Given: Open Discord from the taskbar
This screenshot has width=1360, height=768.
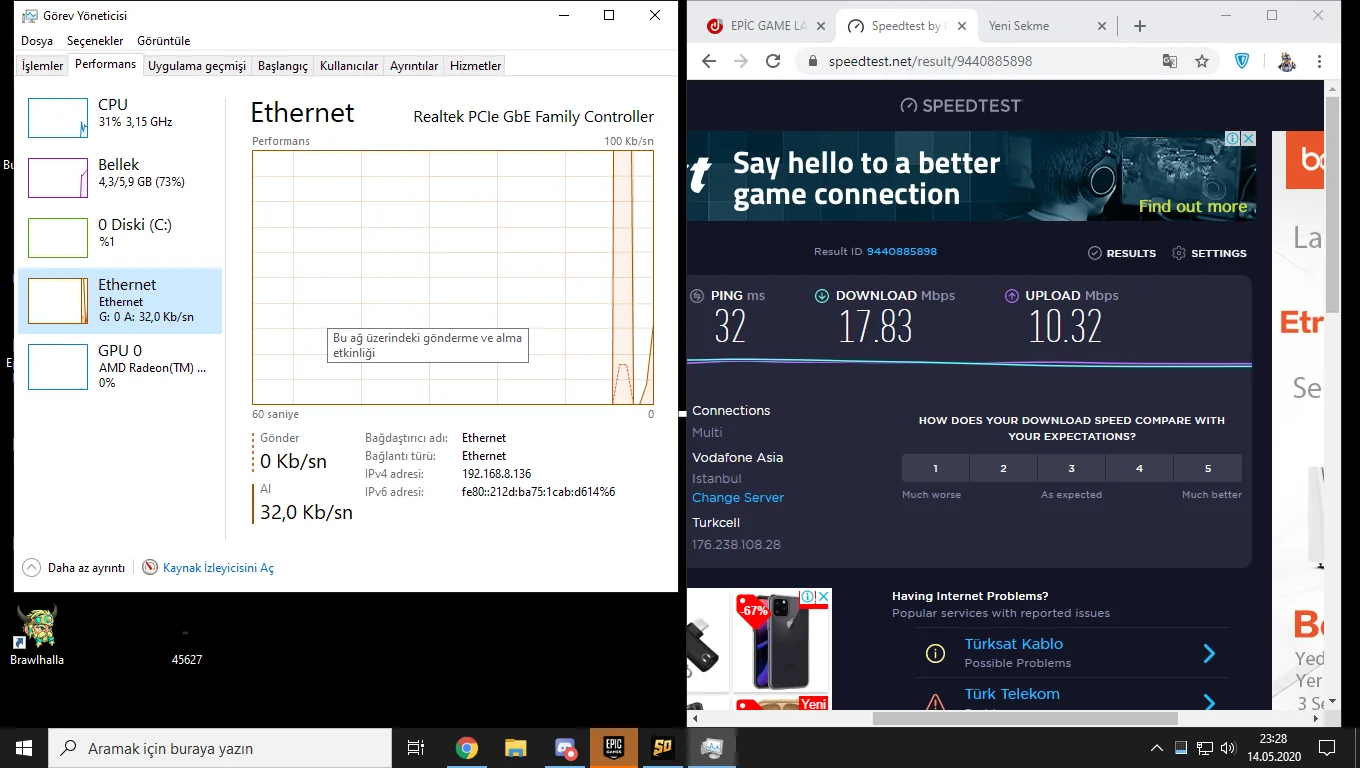Looking at the screenshot, I should [565, 748].
